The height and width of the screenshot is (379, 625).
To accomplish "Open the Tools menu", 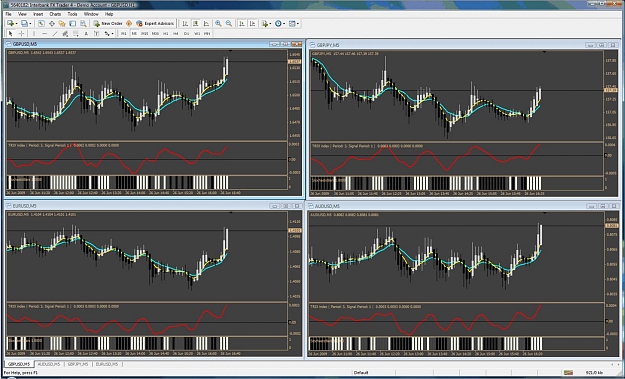I will coord(72,14).
